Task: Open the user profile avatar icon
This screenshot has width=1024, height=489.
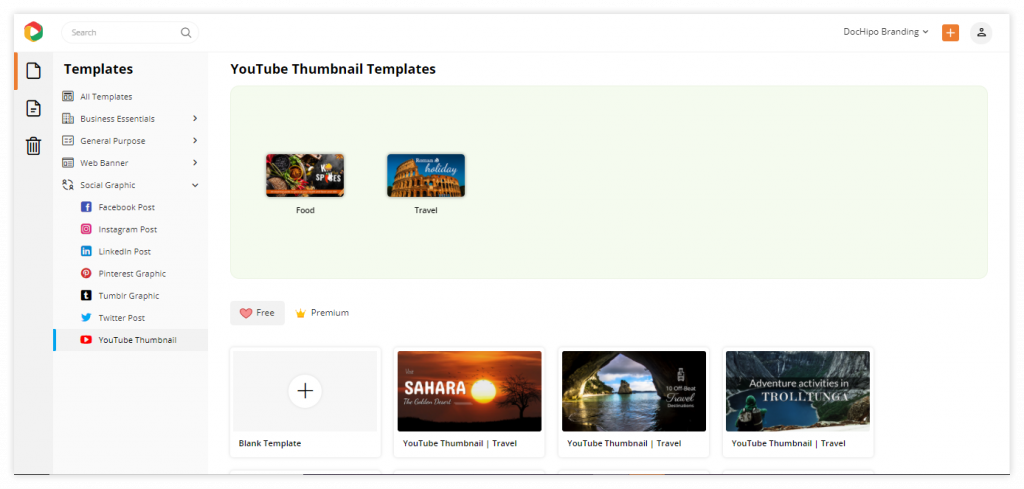Action: click(x=981, y=33)
